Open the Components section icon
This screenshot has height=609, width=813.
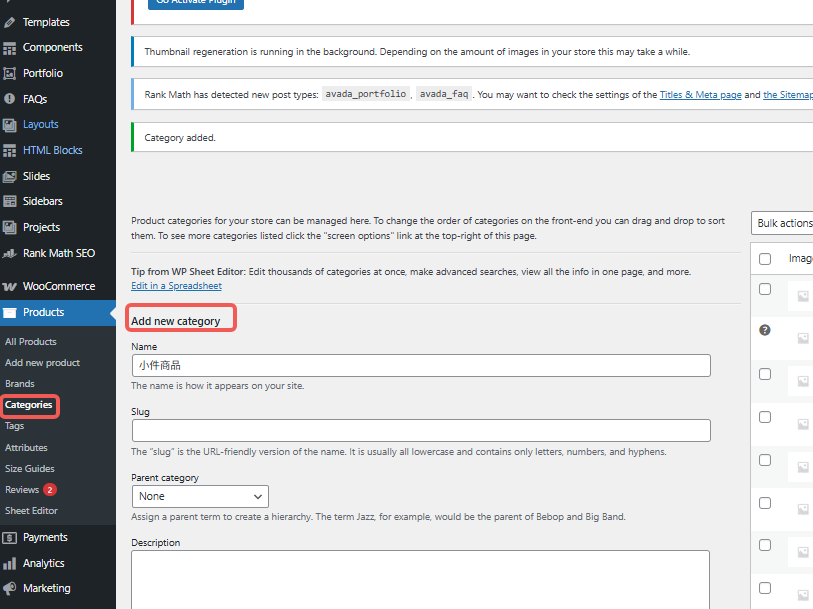point(10,46)
